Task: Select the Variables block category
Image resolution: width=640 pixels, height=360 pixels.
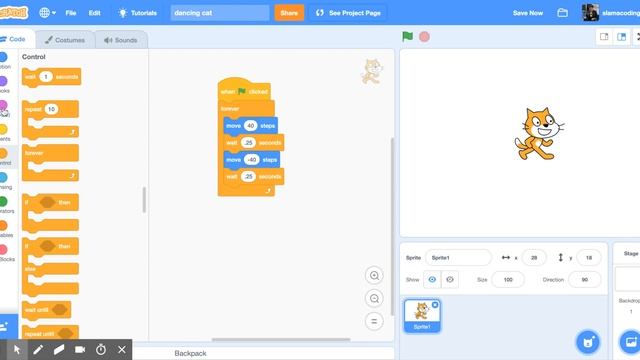Action: pyautogui.click(x=5, y=229)
